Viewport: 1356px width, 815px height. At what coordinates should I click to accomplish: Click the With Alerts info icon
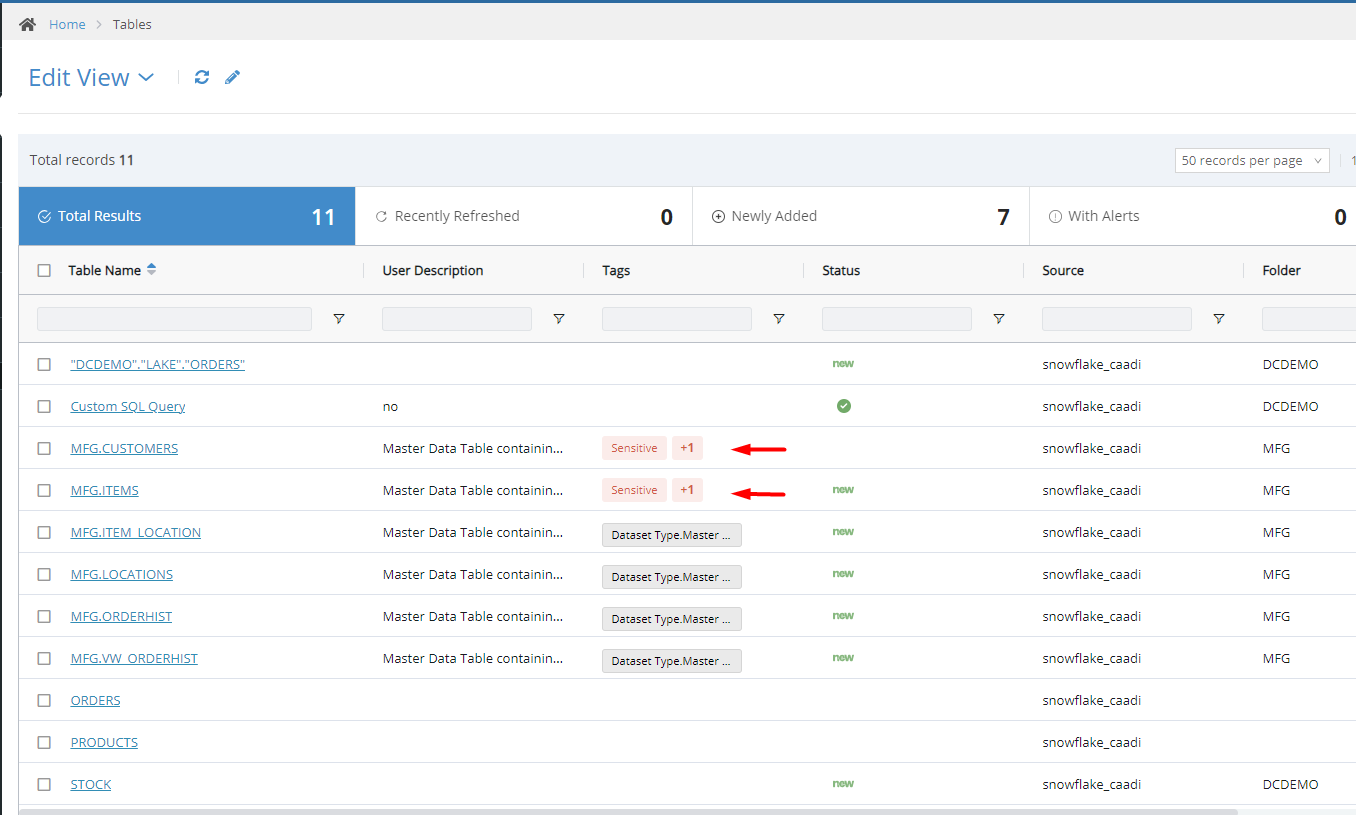[1055, 216]
